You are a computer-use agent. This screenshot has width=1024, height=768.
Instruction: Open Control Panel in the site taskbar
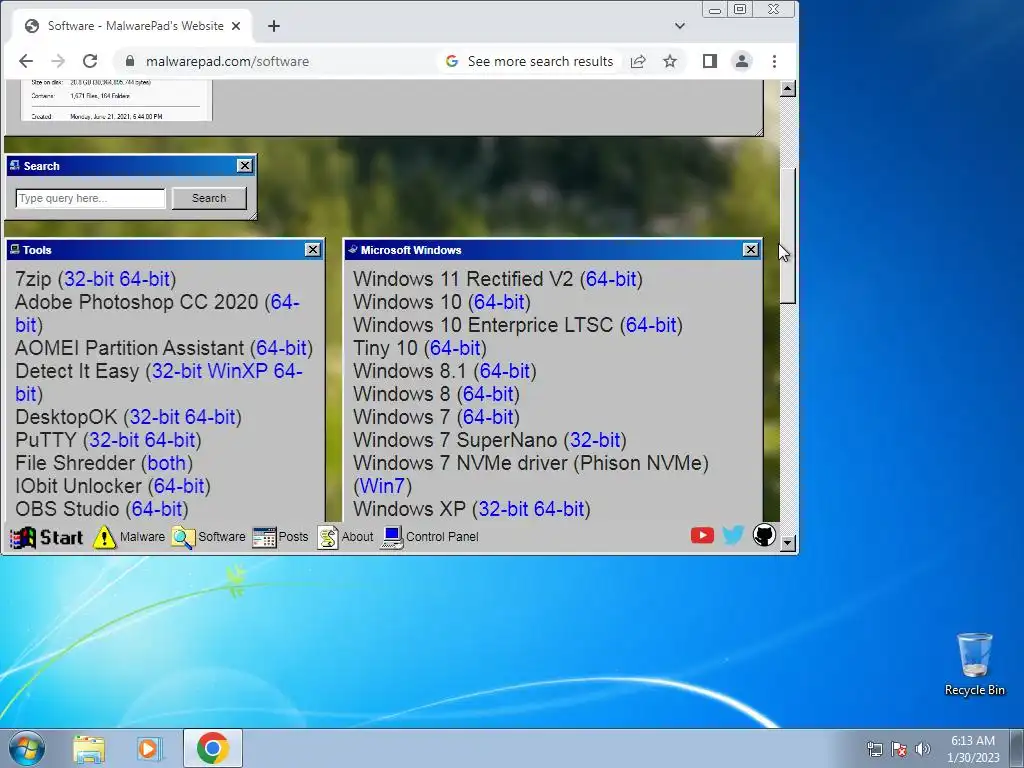(430, 537)
